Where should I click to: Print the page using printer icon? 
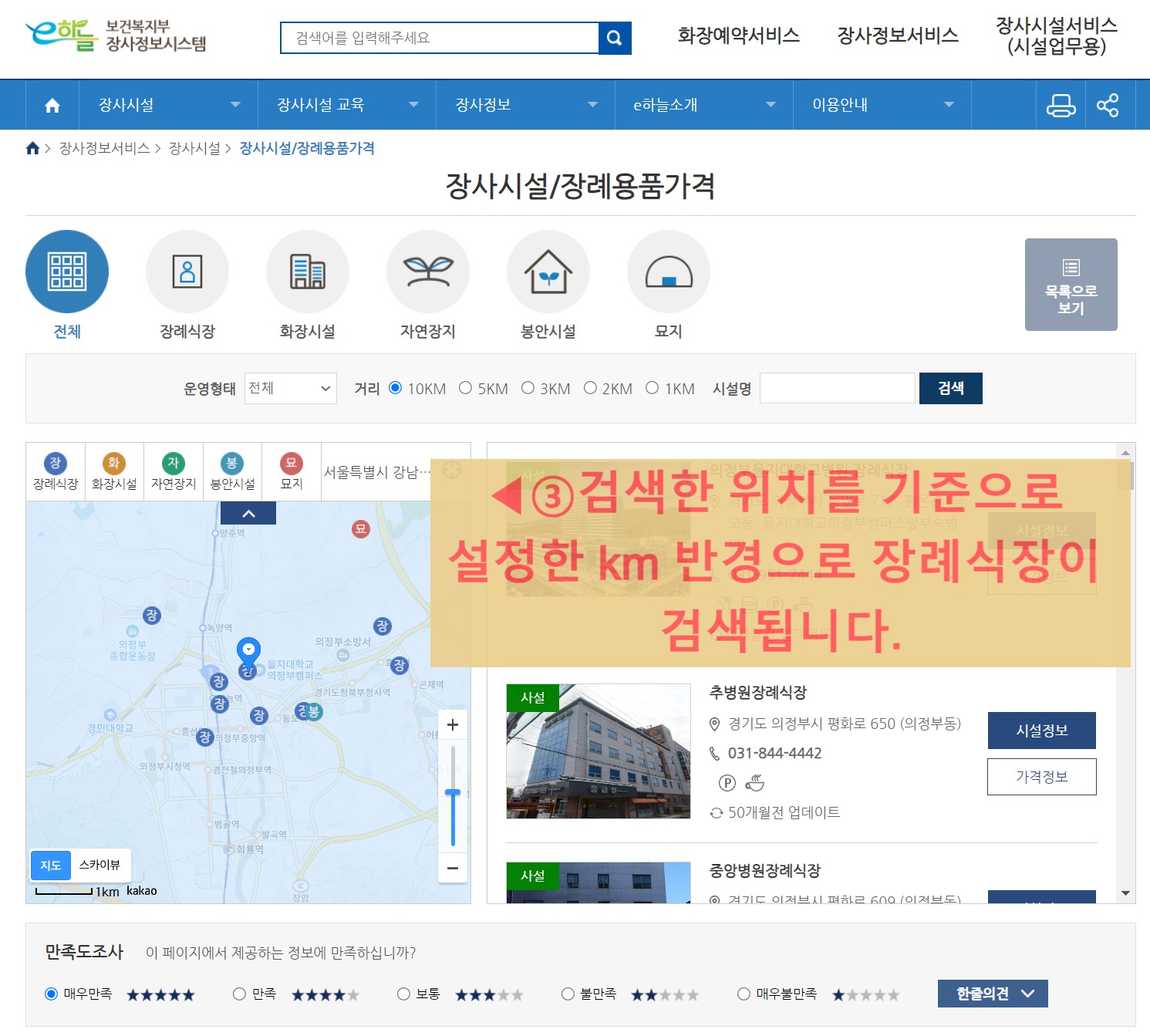click(1061, 105)
